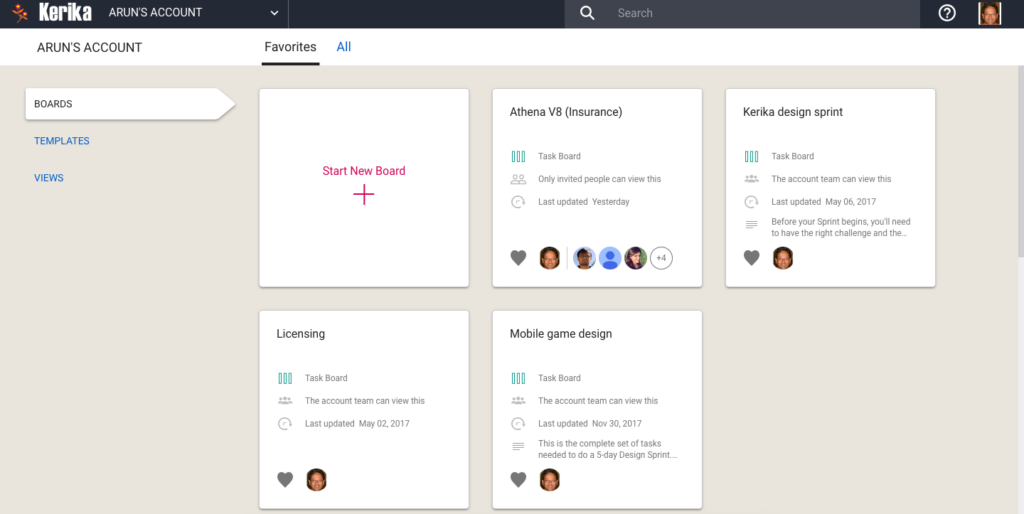Switch to the Favorites tab
Screen dimensions: 1024x514
coord(290,47)
